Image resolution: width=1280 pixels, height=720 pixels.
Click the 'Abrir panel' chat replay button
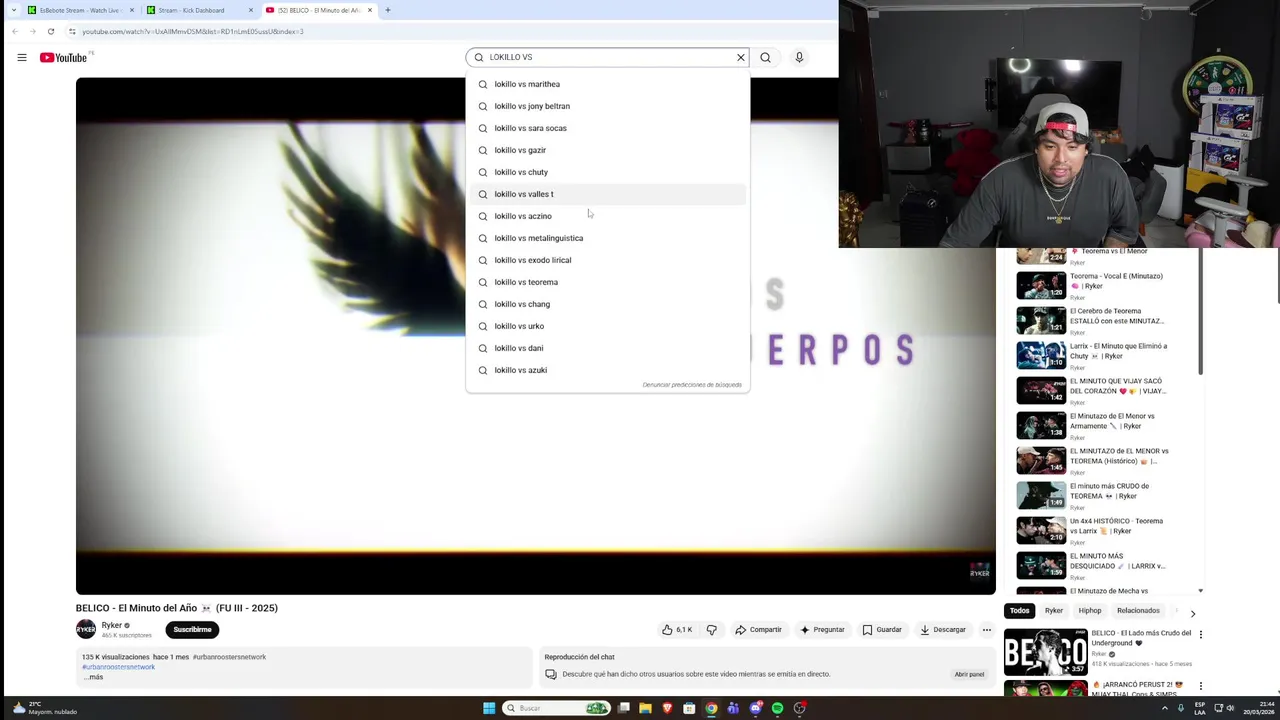coord(969,674)
